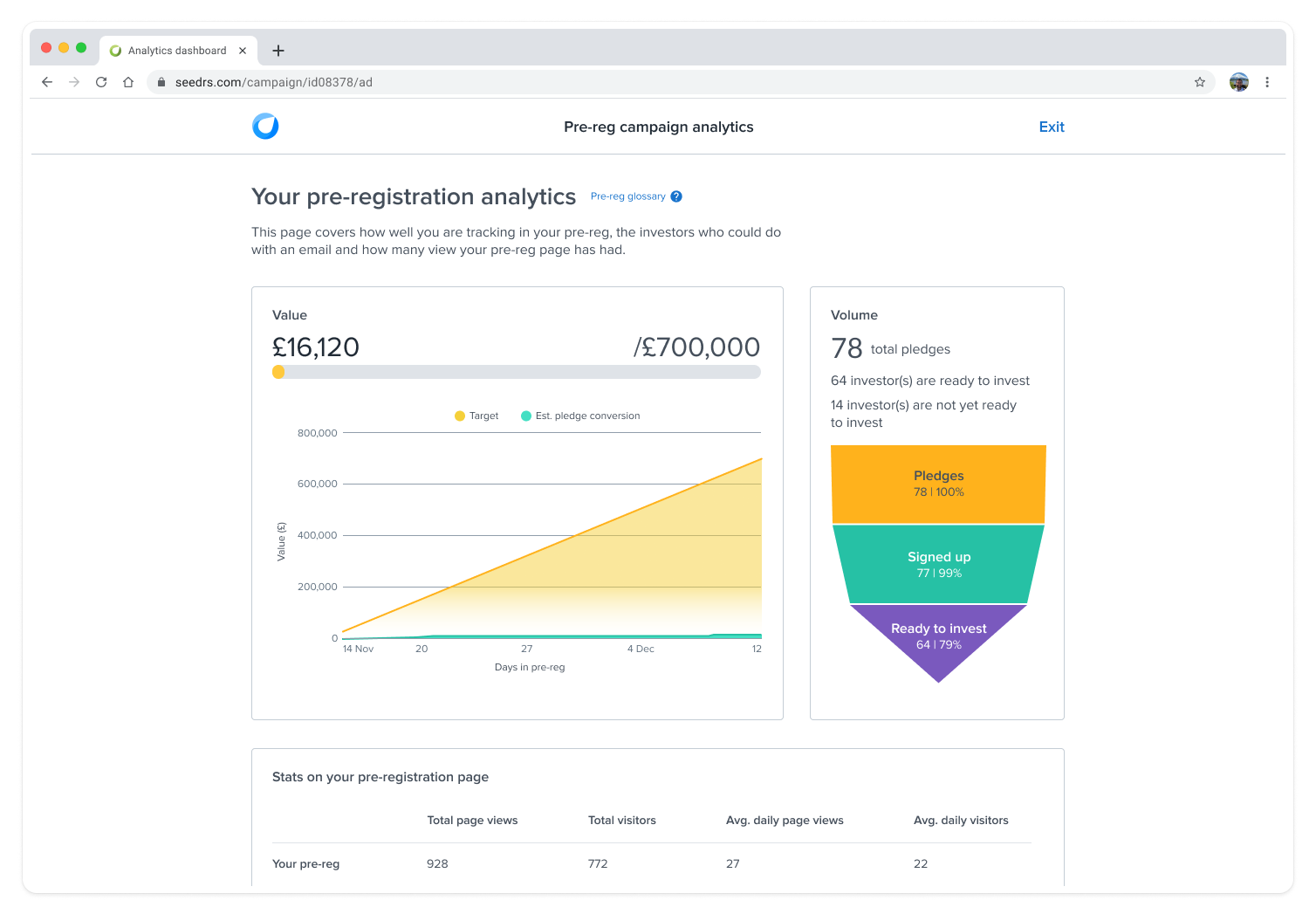The height and width of the screenshot is (914, 1316).
Task: Click the Your pre-reg row label
Action: point(305,863)
